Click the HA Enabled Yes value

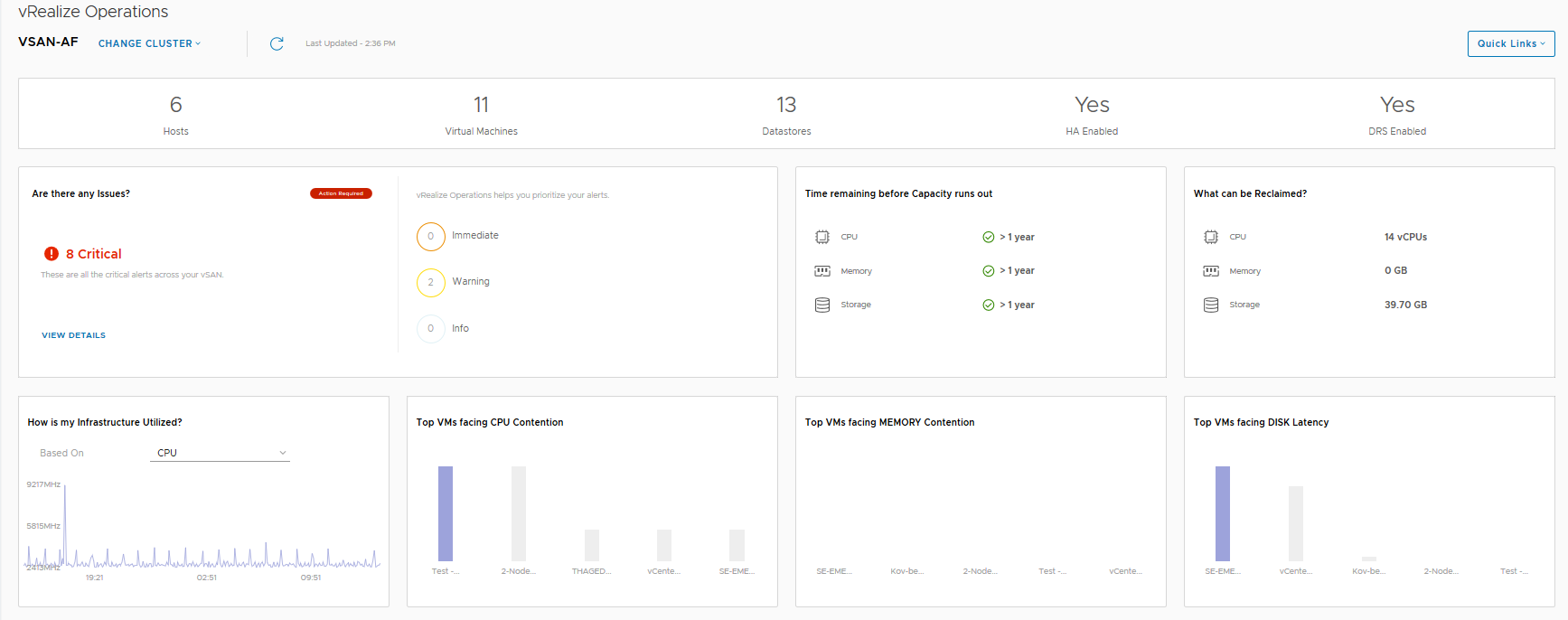point(1092,105)
